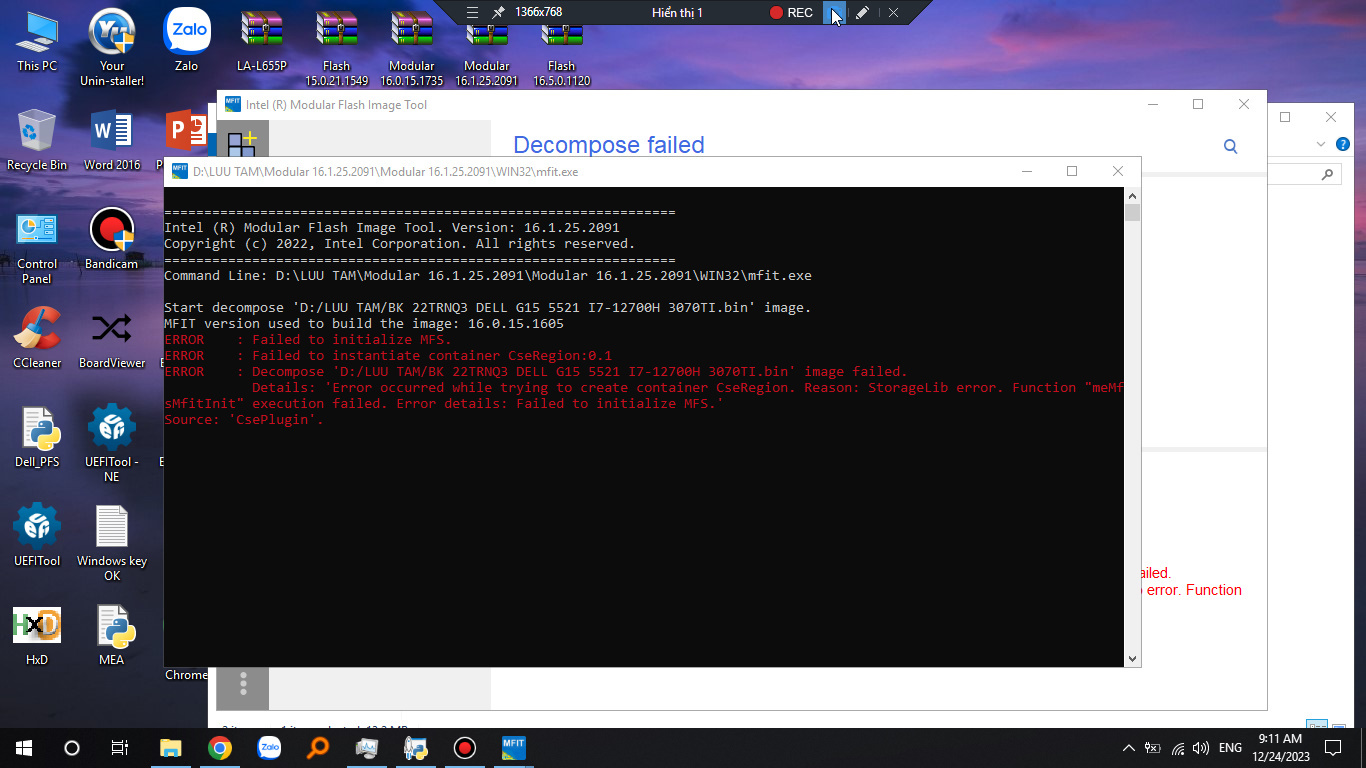This screenshot has height=768, width=1366.
Task: Open the three-dot menu in MFIT sidebar
Action: (x=243, y=684)
